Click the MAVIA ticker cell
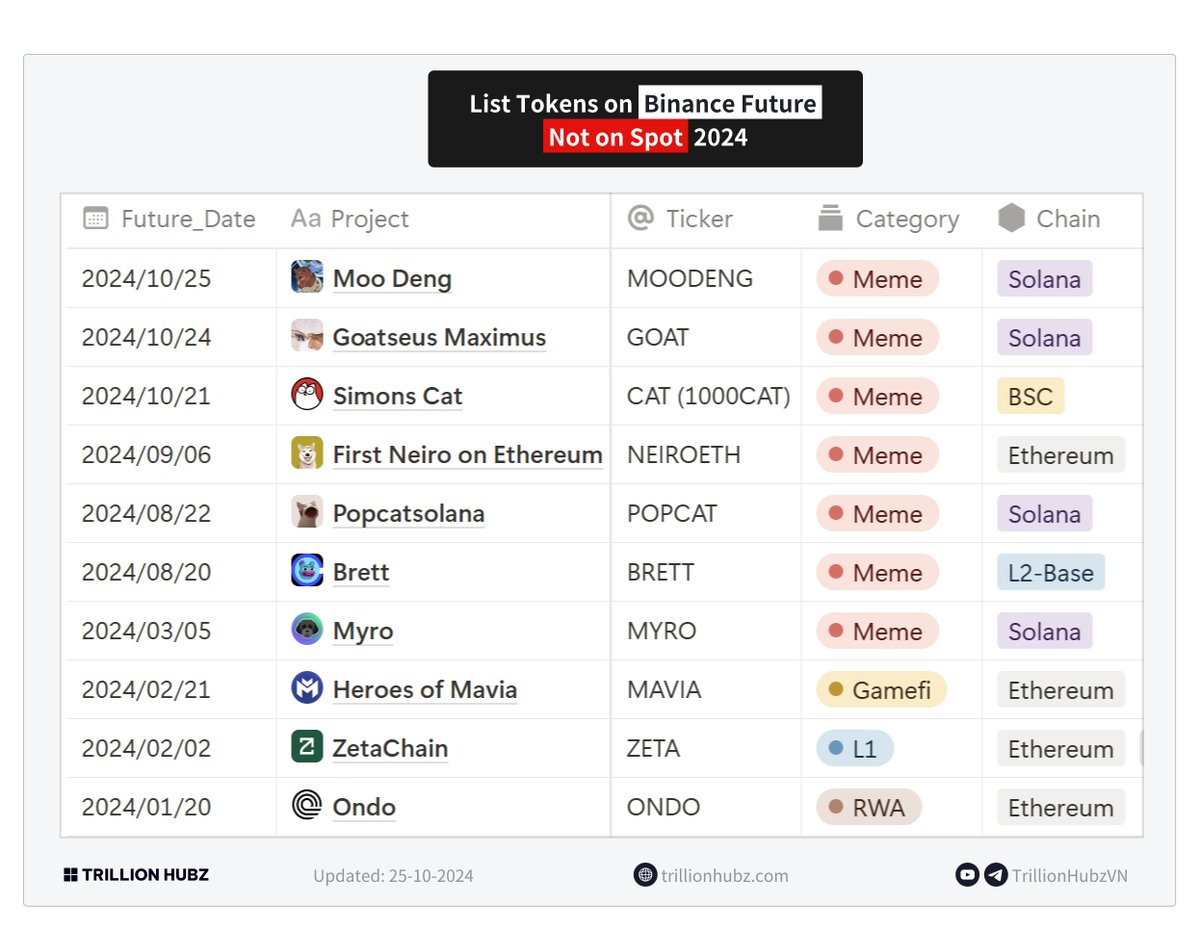 tap(706, 690)
